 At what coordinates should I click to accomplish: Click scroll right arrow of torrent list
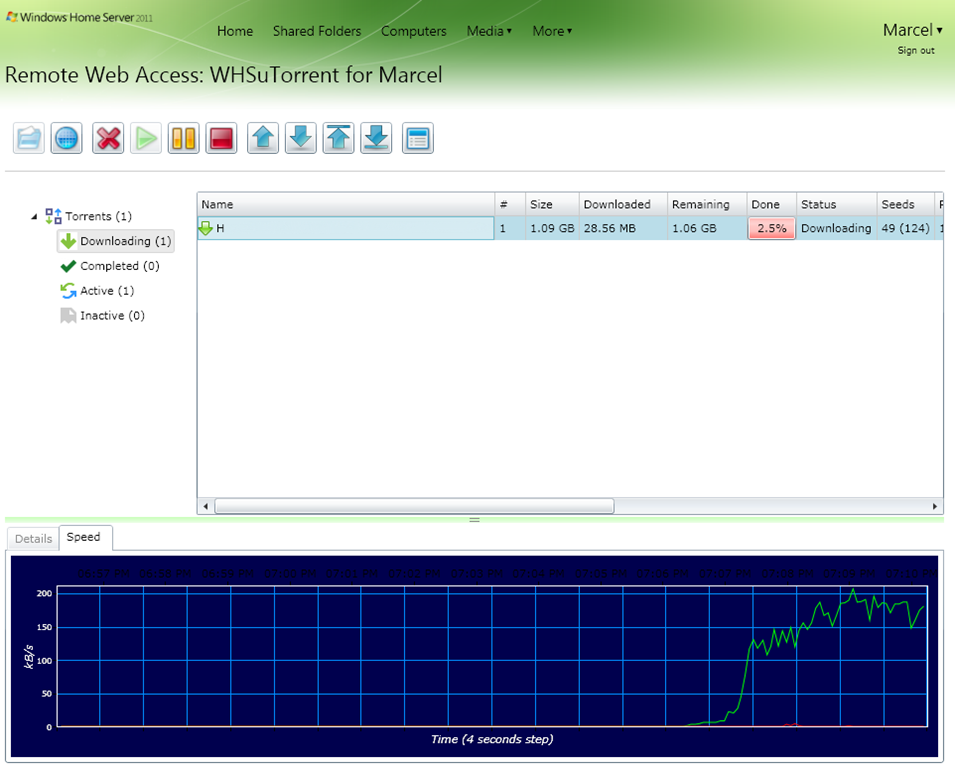(935, 506)
